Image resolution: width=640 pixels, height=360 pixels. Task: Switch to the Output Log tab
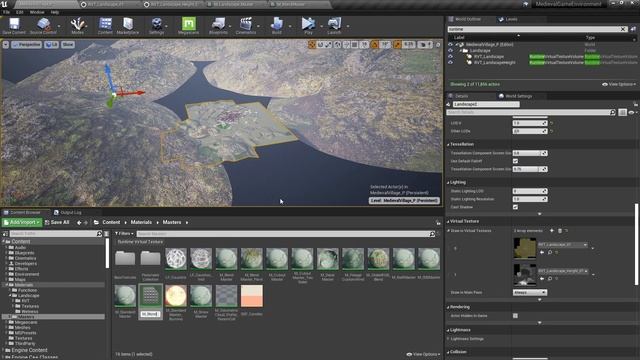point(68,212)
